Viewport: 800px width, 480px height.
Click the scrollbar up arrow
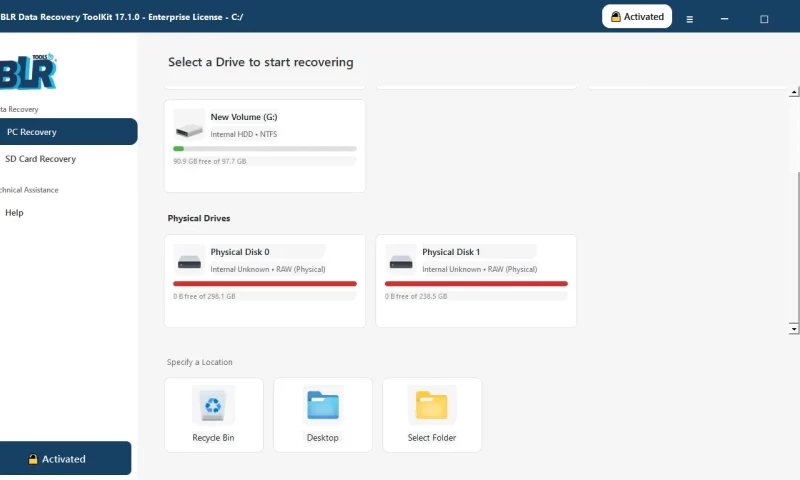click(x=794, y=92)
